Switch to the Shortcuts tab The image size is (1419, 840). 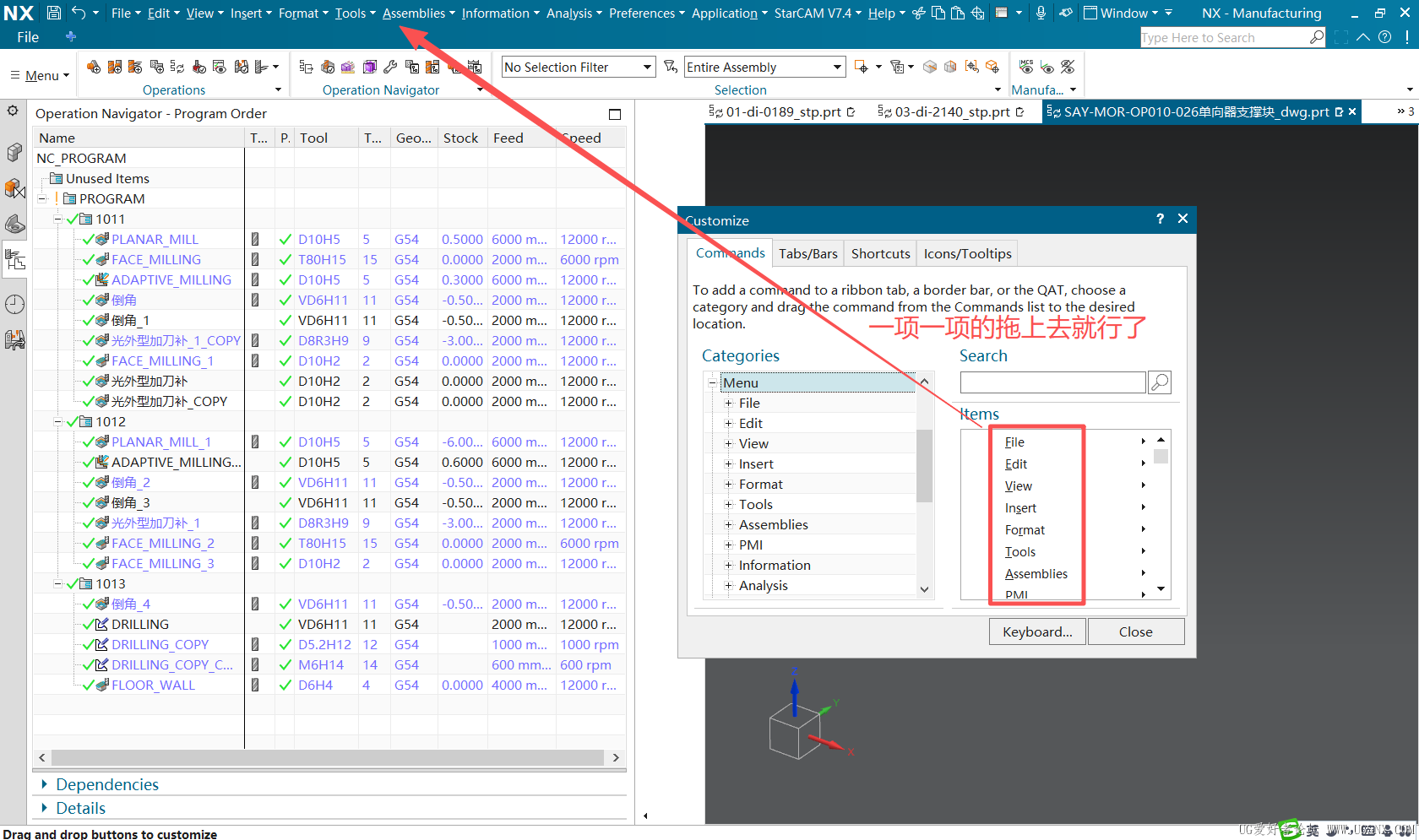tap(880, 253)
